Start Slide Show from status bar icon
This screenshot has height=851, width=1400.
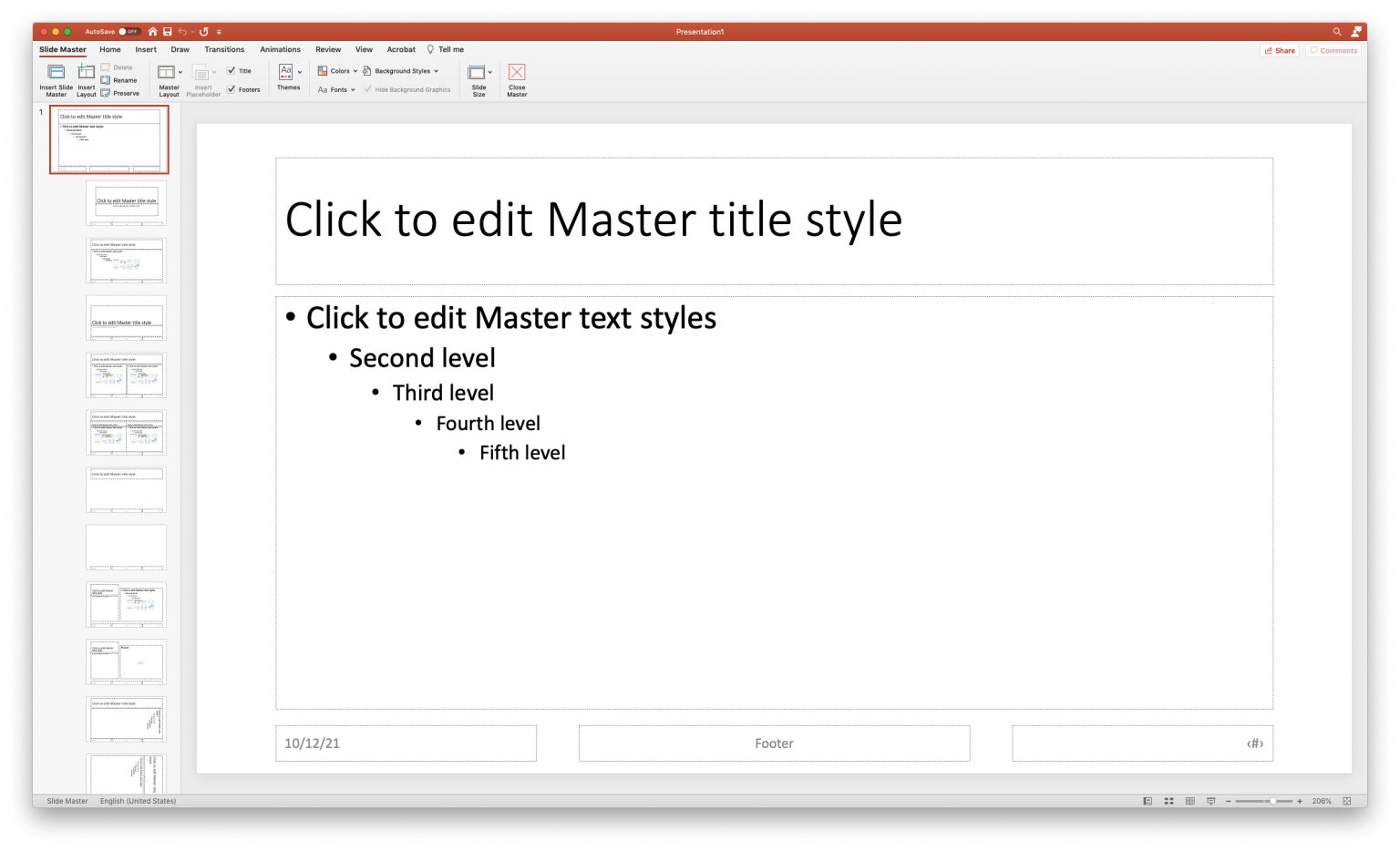pos(1210,801)
